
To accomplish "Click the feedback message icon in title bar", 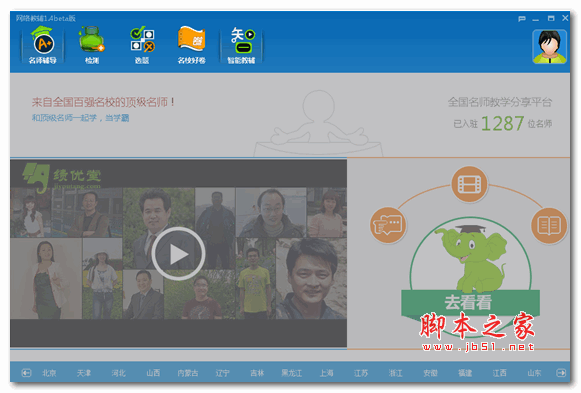I will pyautogui.click(x=522, y=19).
